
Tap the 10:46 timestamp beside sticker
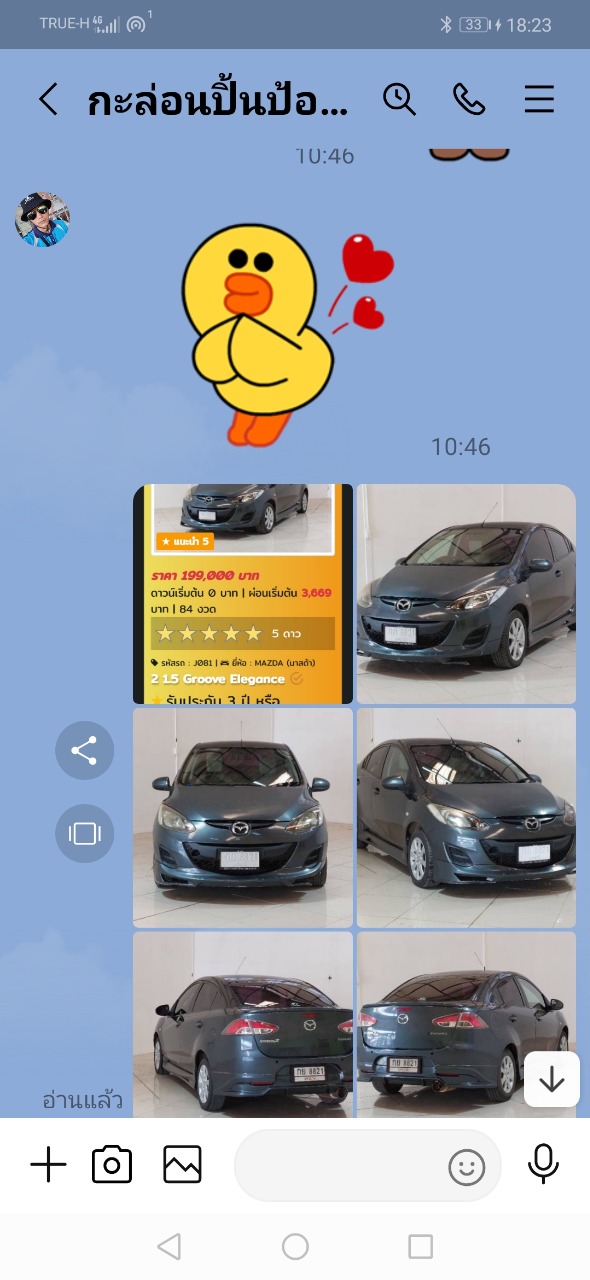(x=461, y=447)
